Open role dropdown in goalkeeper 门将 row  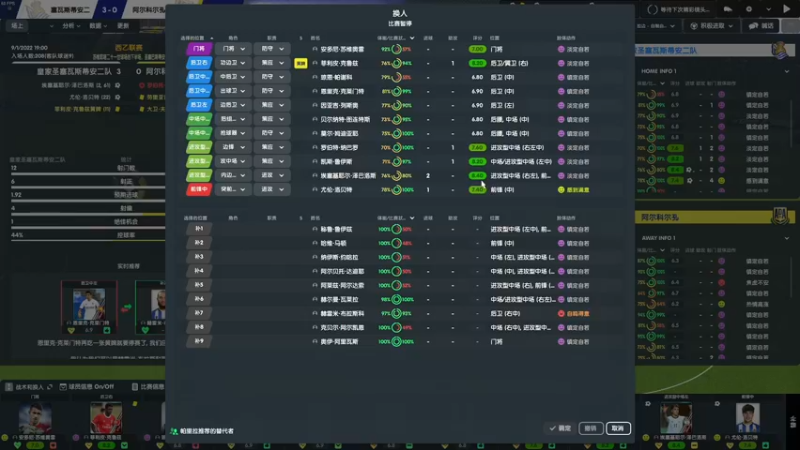click(x=233, y=49)
